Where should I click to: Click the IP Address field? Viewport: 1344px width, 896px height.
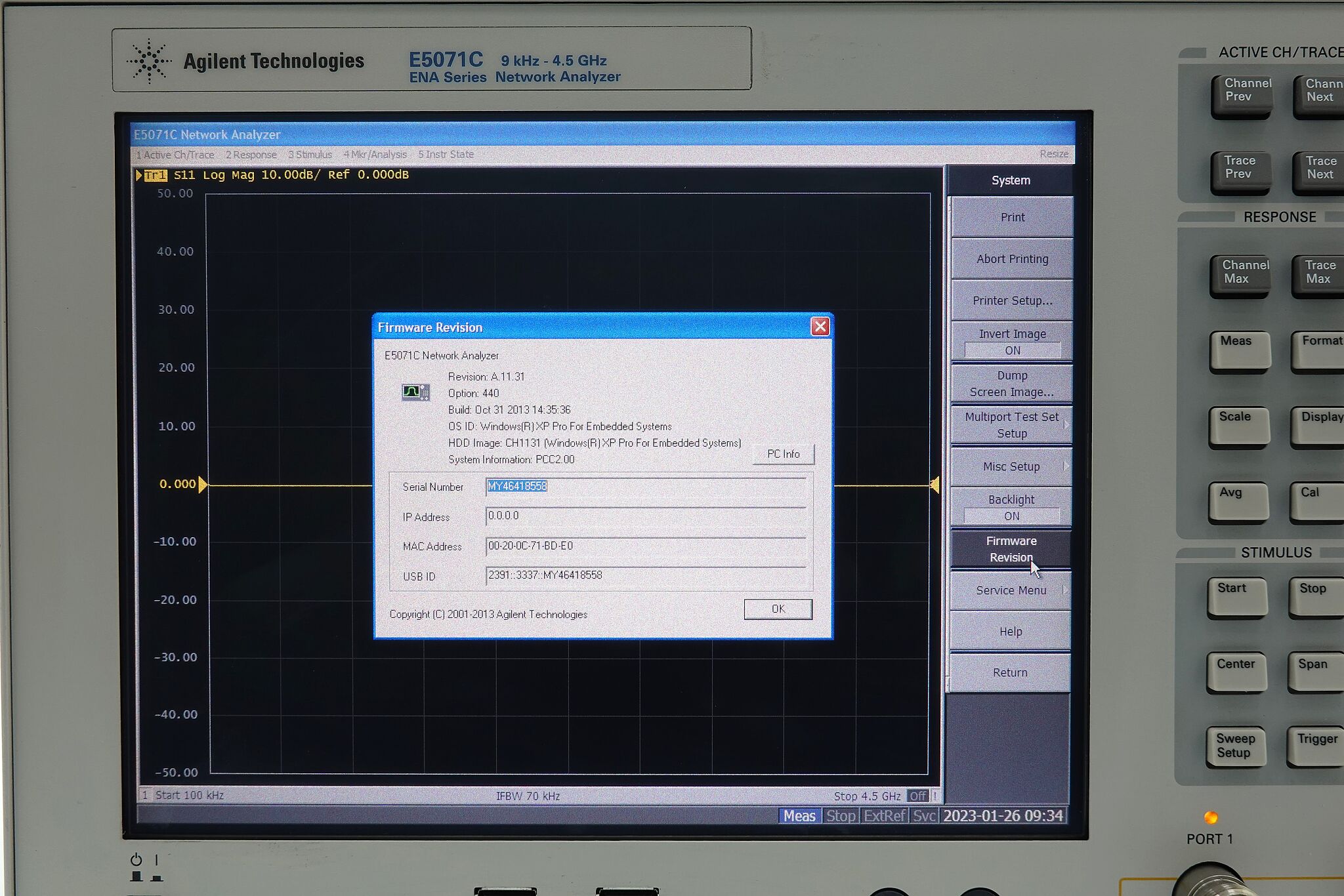point(646,516)
